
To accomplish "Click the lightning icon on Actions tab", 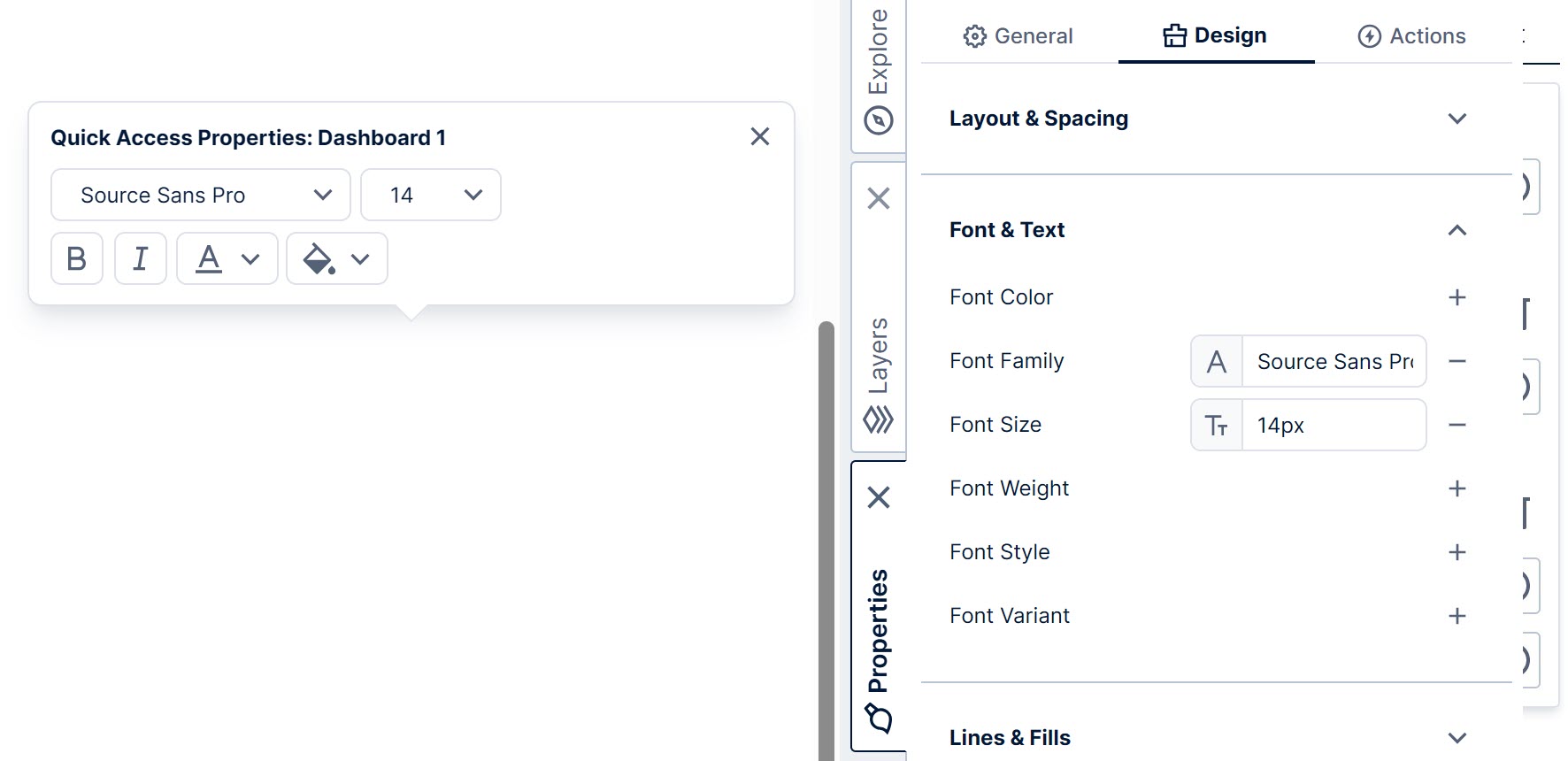I will click(1367, 35).
